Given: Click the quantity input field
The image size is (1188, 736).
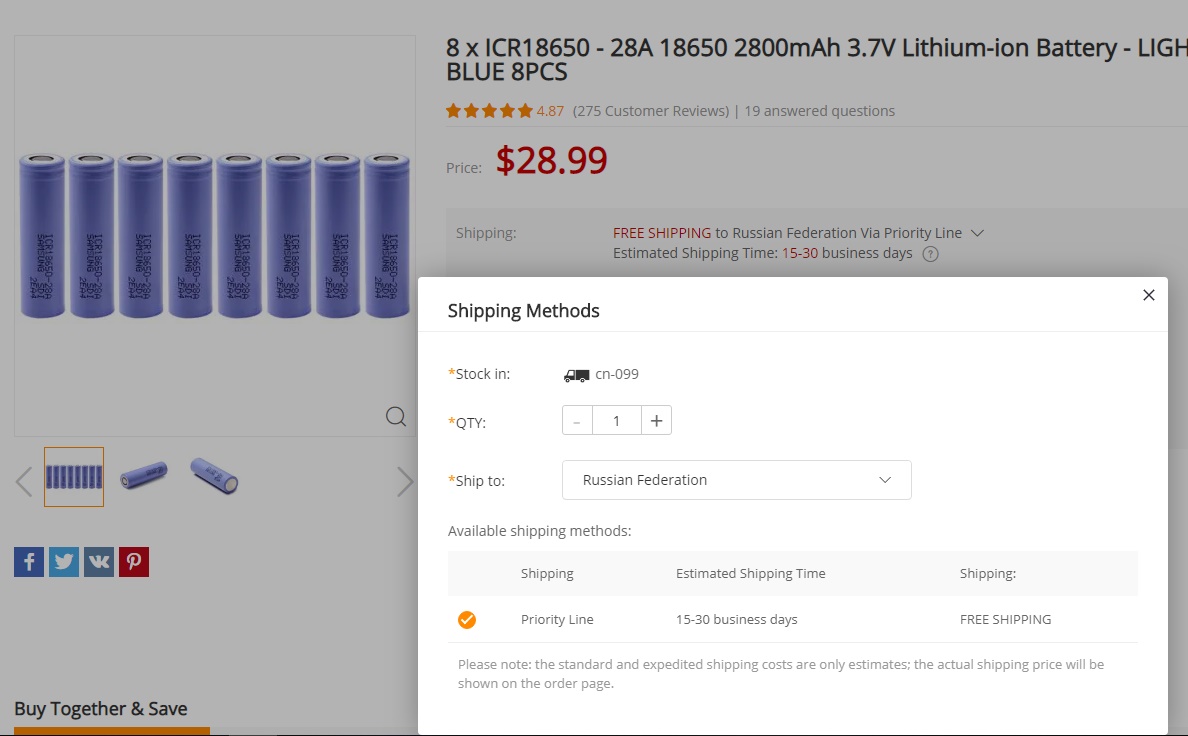Looking at the screenshot, I should (616, 421).
